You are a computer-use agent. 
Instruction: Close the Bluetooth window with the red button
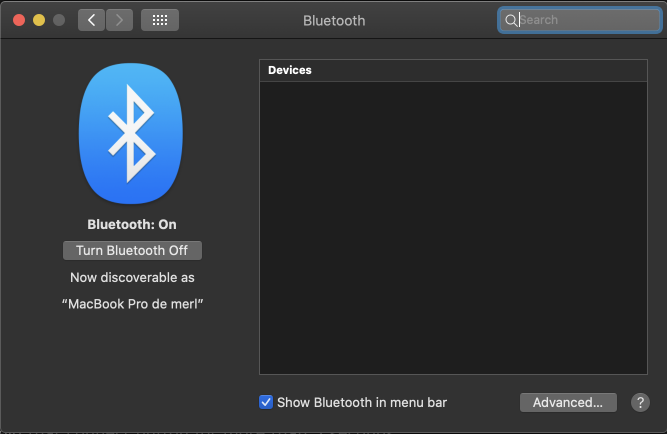click(19, 20)
